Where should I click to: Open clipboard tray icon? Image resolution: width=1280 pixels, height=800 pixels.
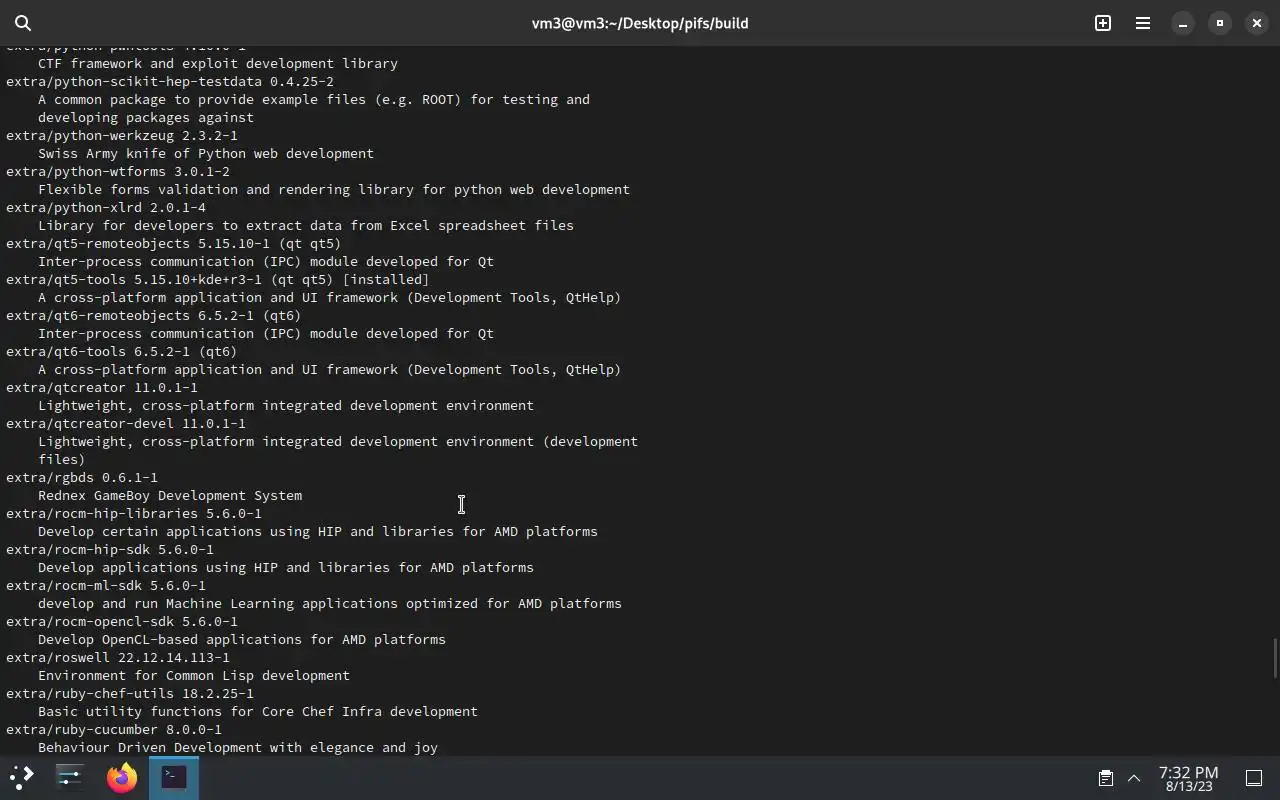point(1105,778)
